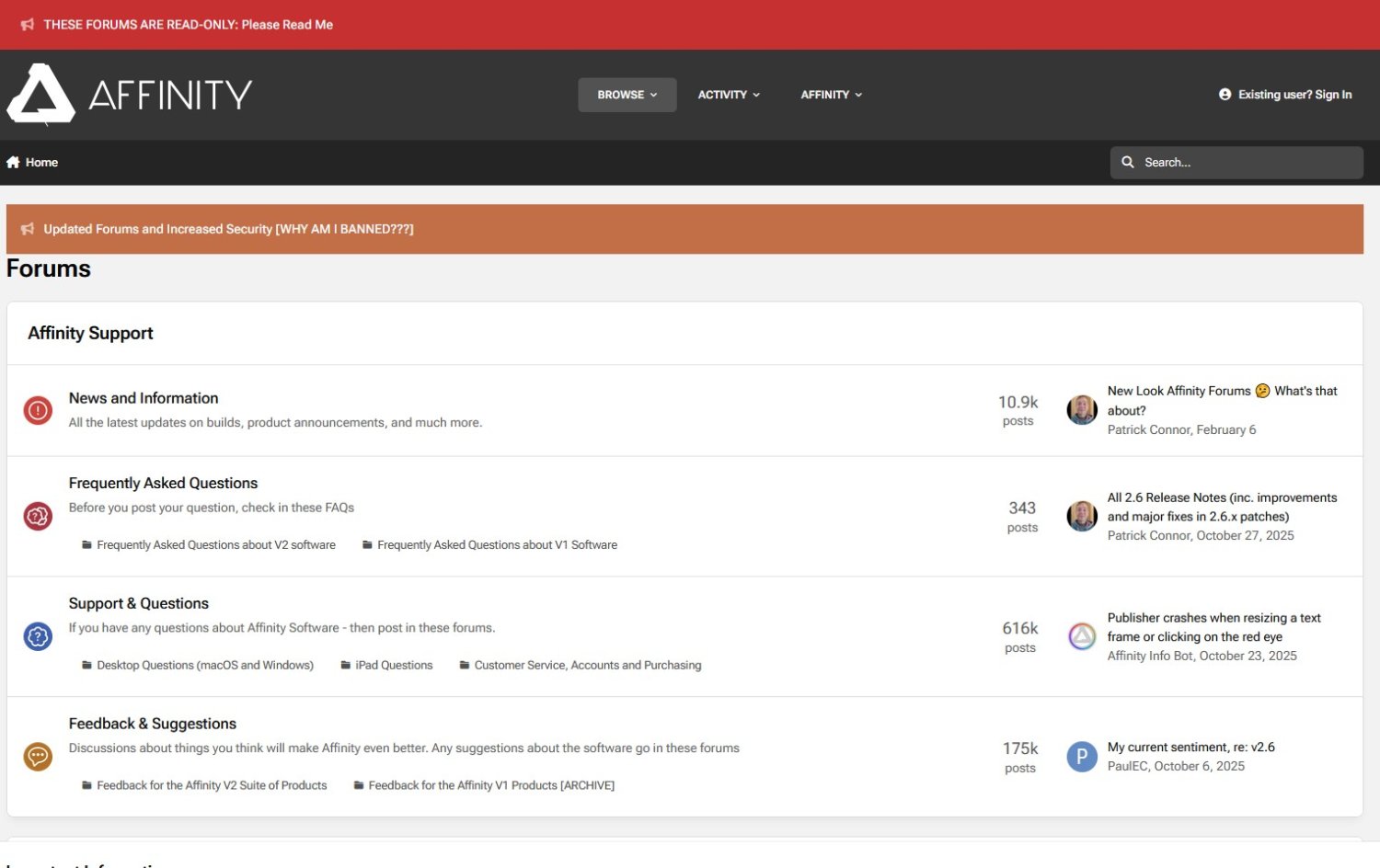Open the New Look Affinity Forums topic
The width and height of the screenshot is (1380, 868).
pyautogui.click(x=1222, y=401)
